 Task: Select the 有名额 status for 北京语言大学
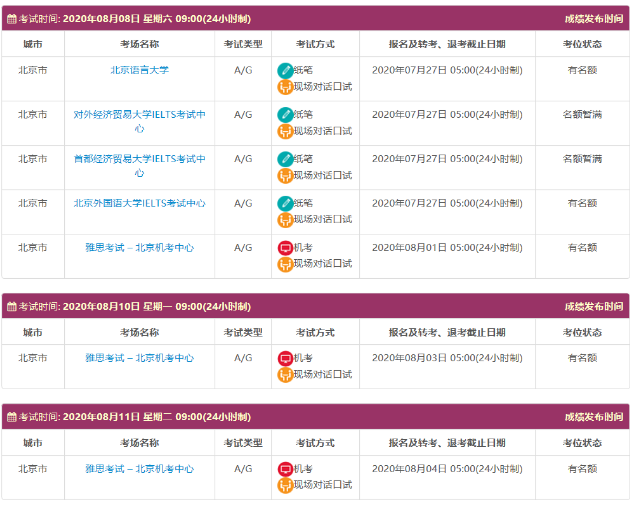pyautogui.click(x=582, y=70)
